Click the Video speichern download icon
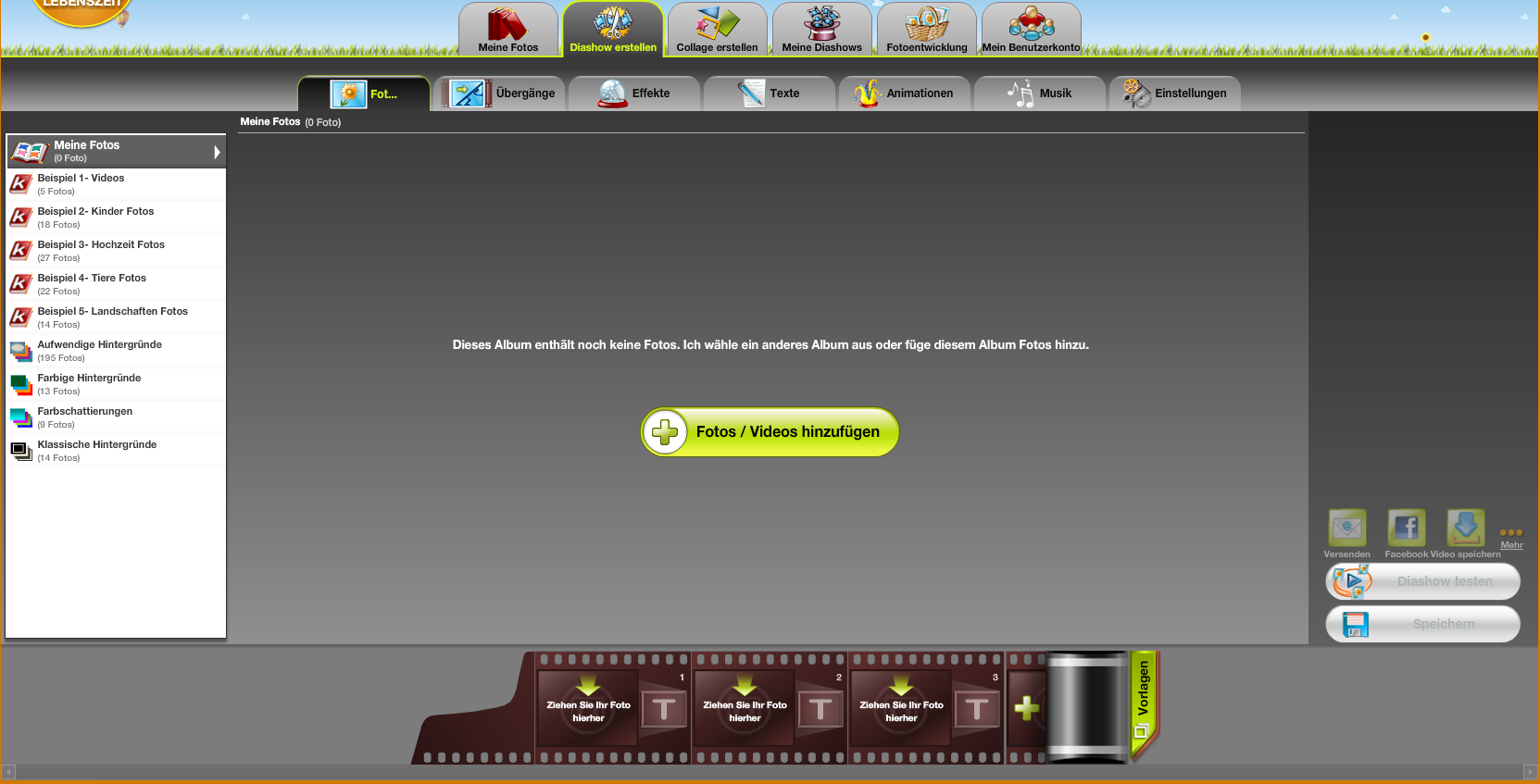 pos(1466,529)
